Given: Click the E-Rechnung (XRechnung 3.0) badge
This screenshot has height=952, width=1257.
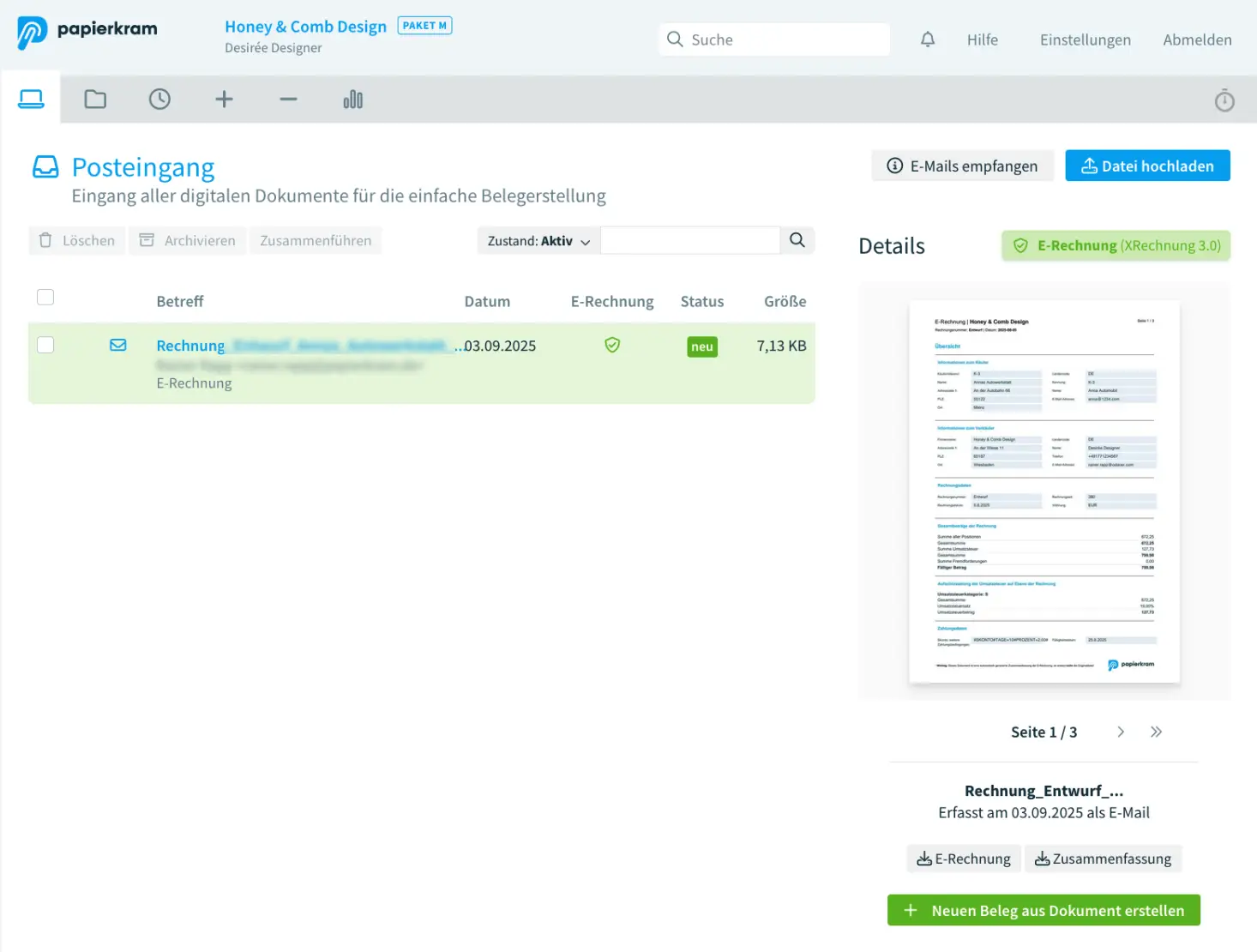Looking at the screenshot, I should pos(1116,245).
